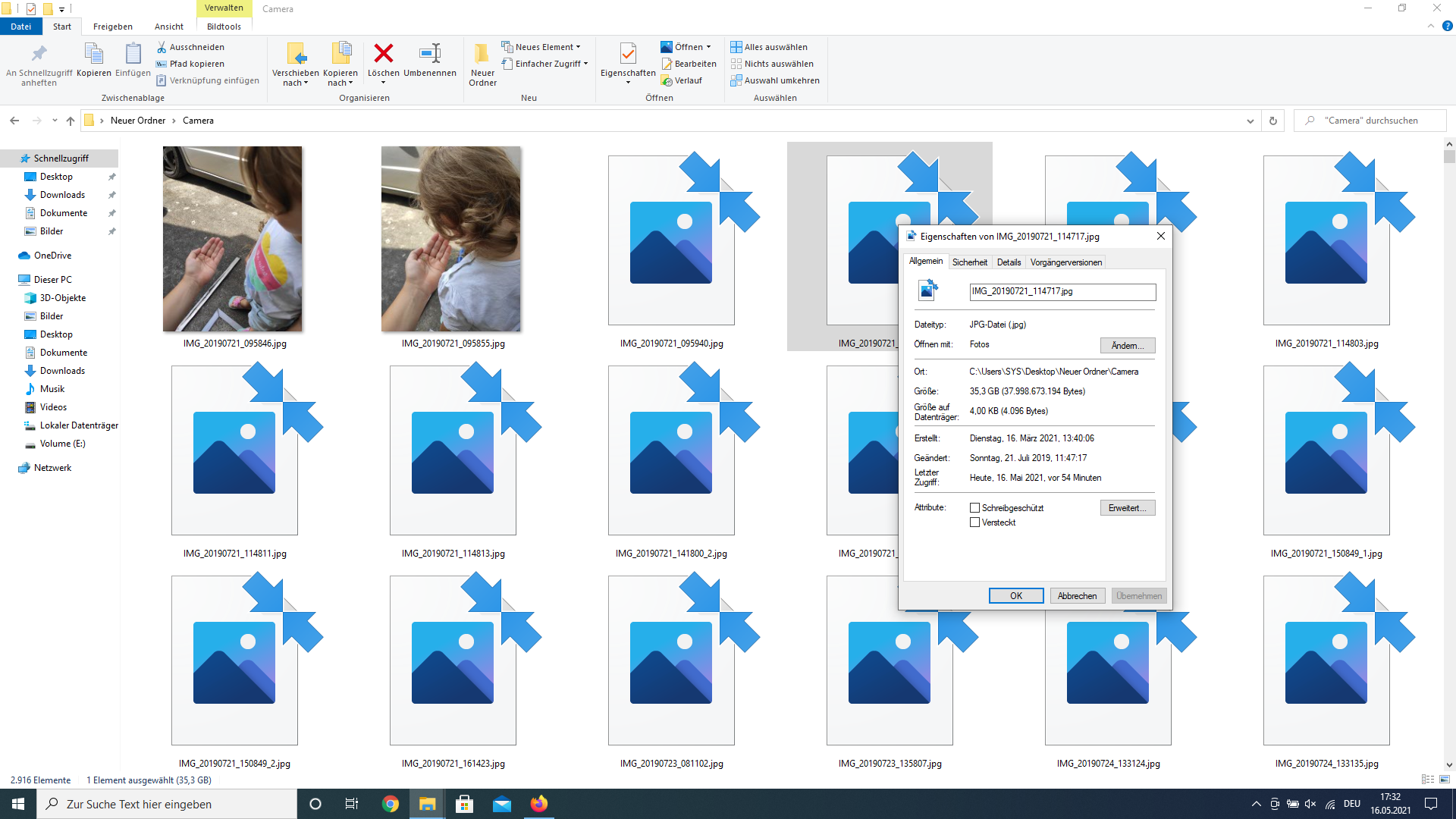Viewport: 1456px width, 819px height.
Task: Switch to Freigeben ribbon tab
Action: point(113,27)
